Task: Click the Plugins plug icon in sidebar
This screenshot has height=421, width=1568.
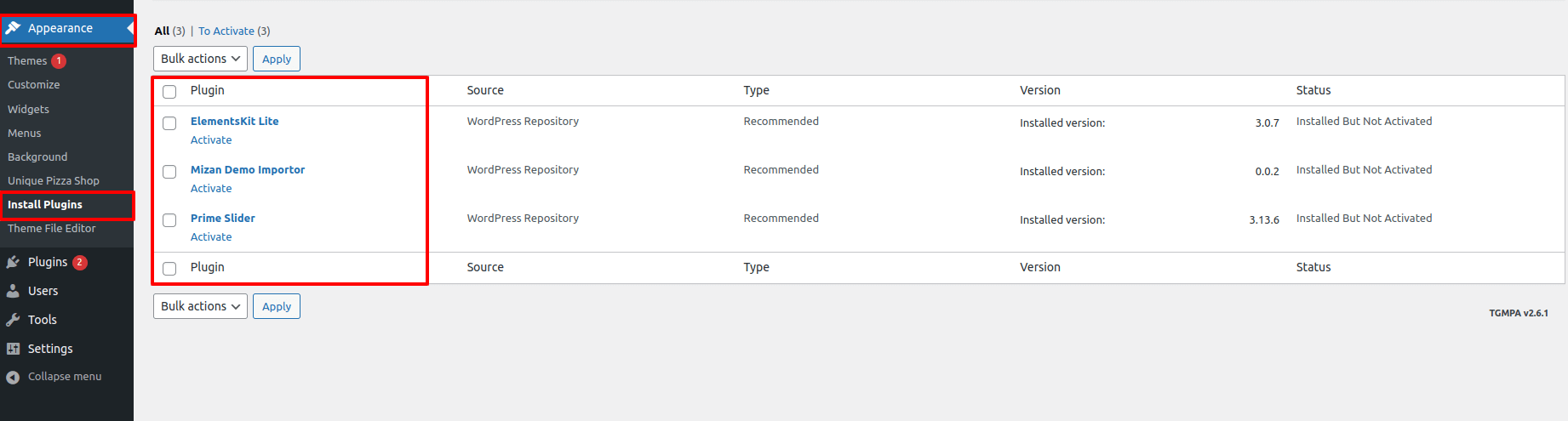Action: pyautogui.click(x=13, y=262)
